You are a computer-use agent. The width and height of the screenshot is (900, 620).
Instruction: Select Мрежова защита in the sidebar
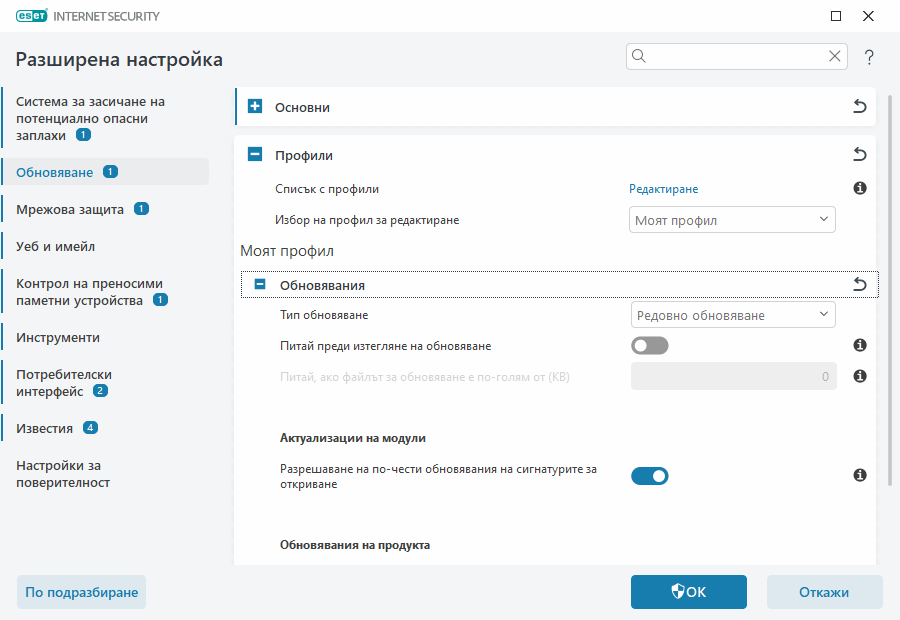[x=69, y=209]
